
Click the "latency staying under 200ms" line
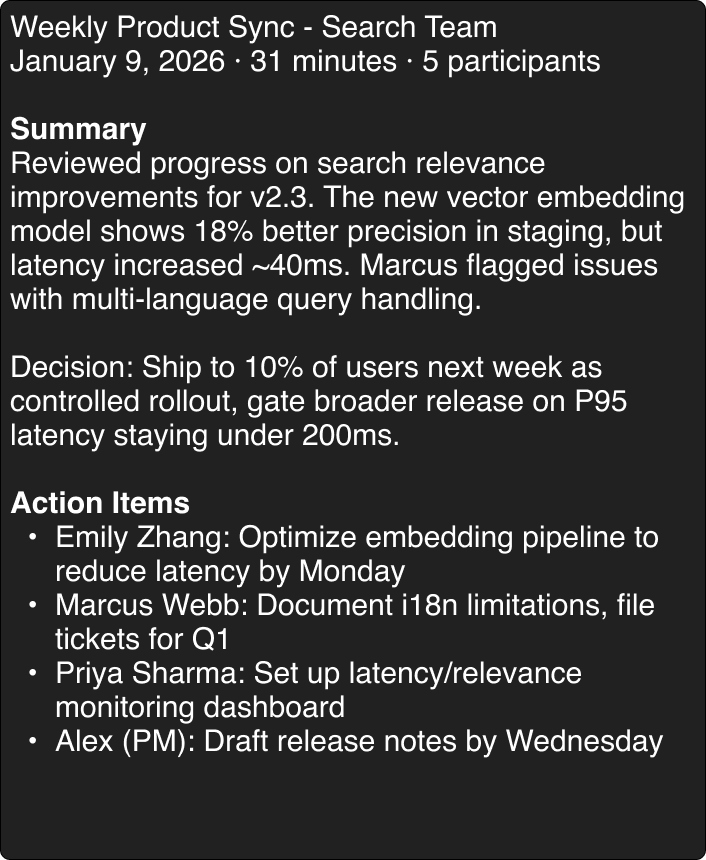point(205,435)
